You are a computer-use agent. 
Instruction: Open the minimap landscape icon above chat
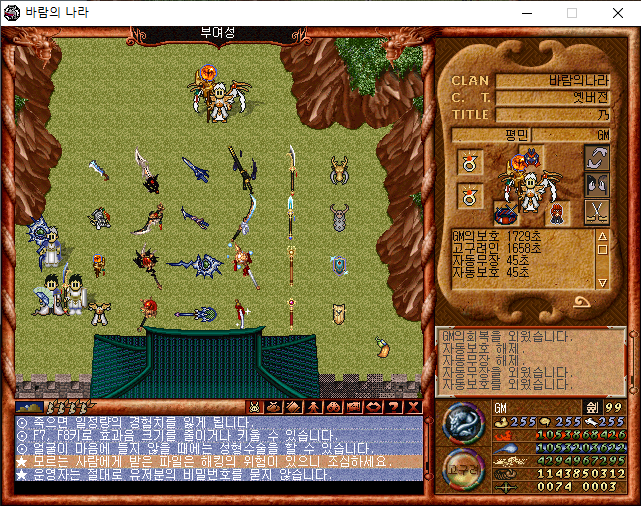tap(29, 407)
